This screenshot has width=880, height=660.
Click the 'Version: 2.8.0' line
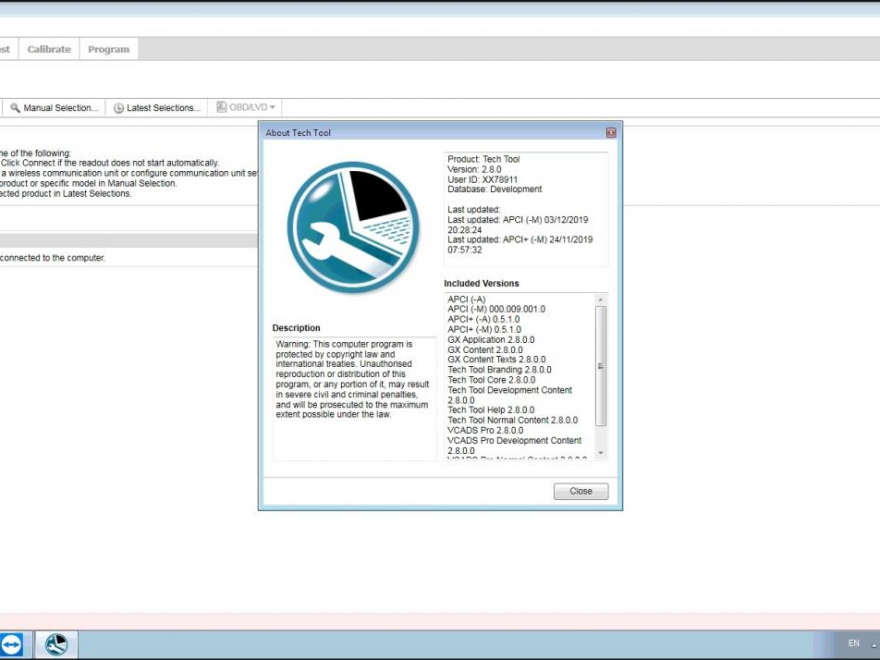pos(474,169)
